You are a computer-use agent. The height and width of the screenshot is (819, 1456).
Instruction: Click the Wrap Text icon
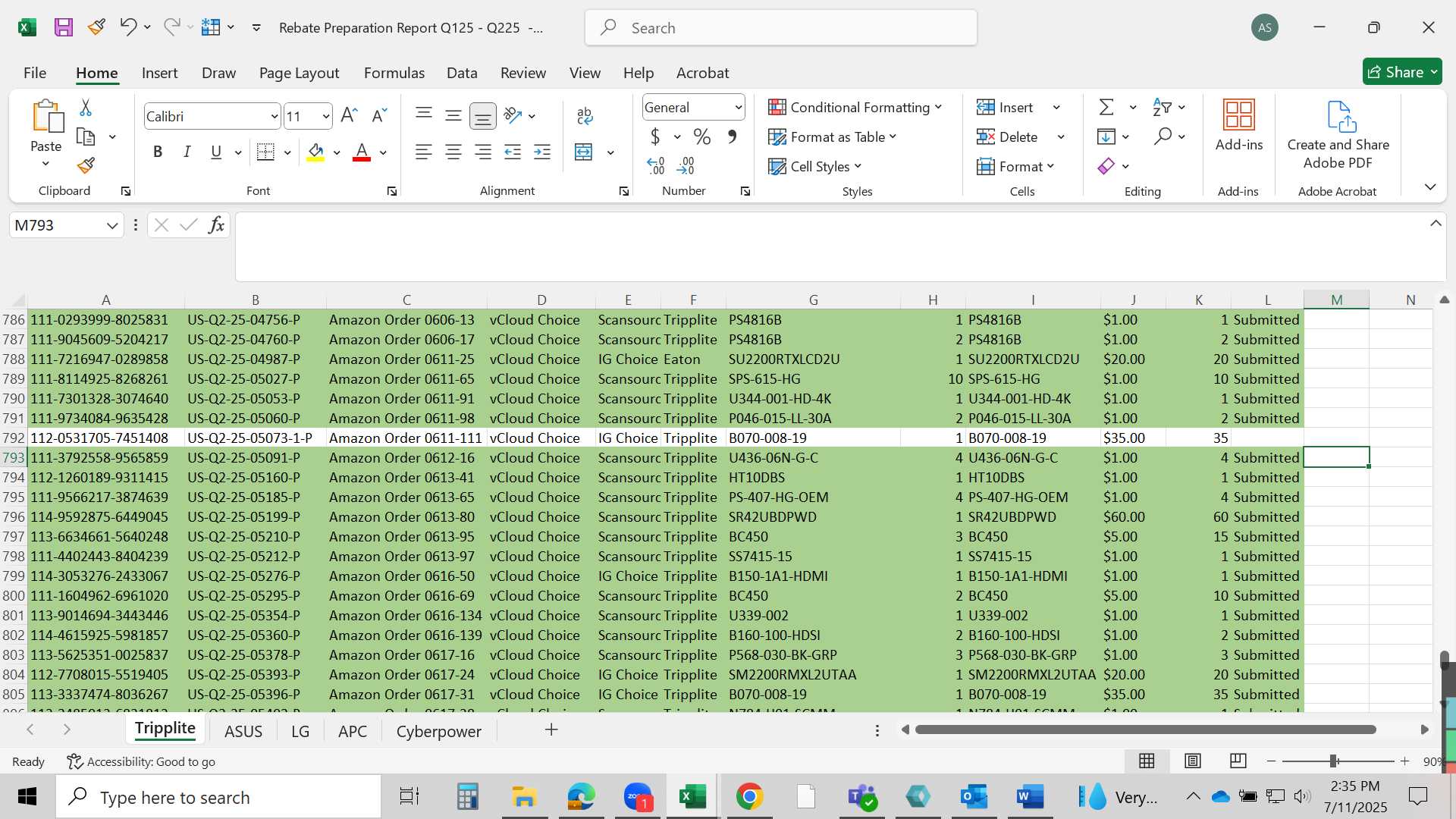click(x=585, y=115)
